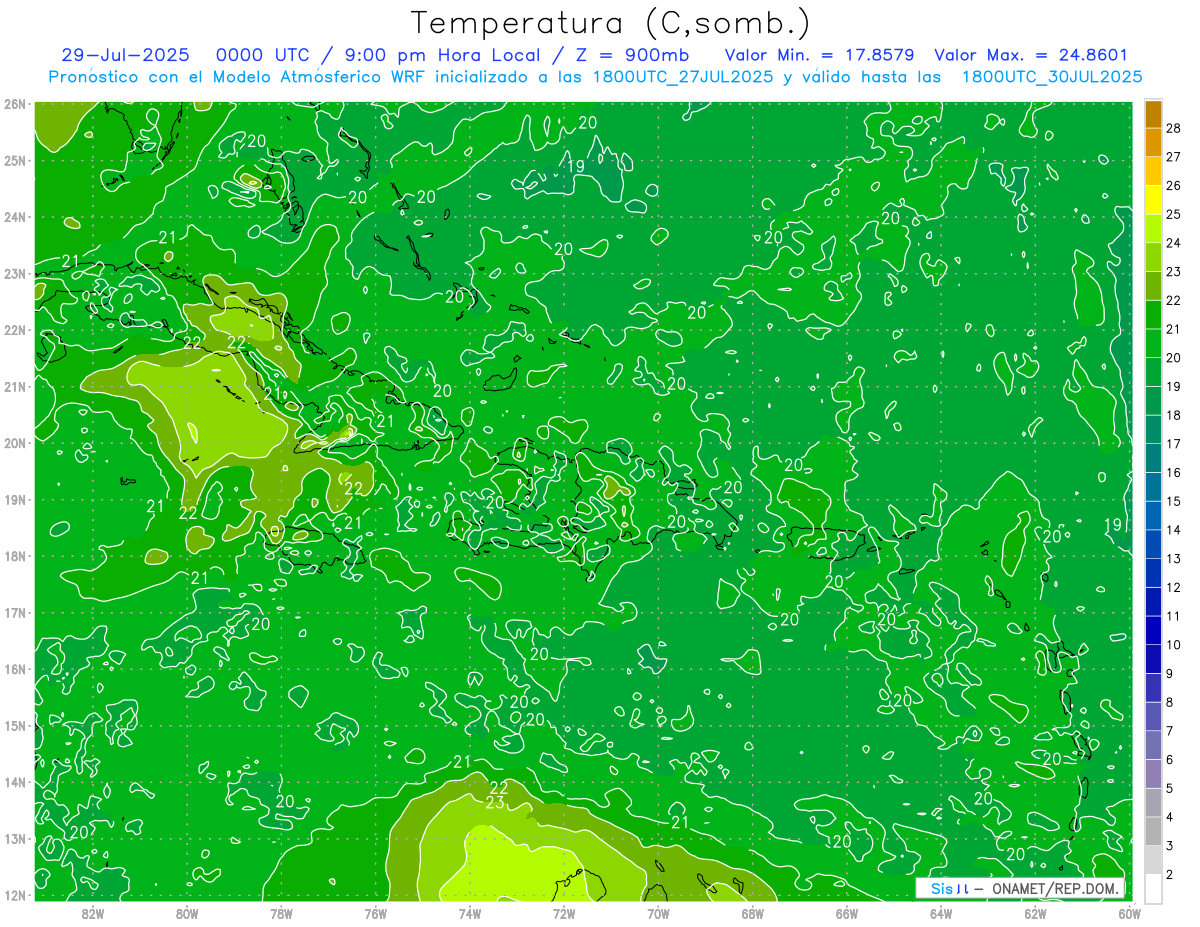Click the longitude label '74W'

coord(469,913)
